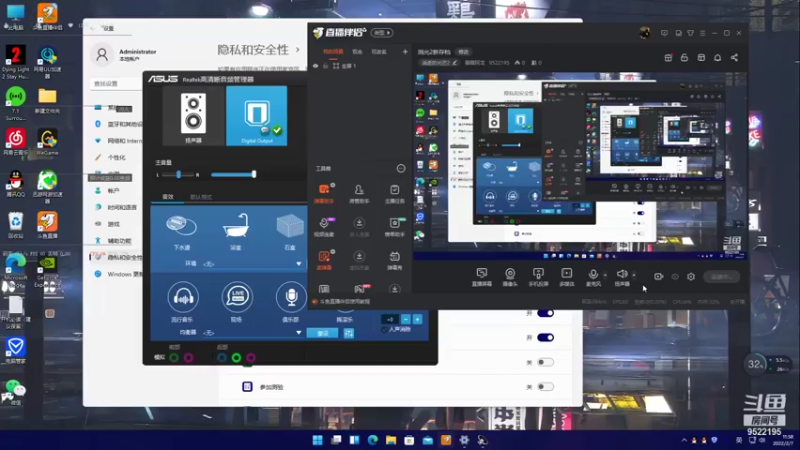Toggle visibility eye of 全屏 1 source

(x=315, y=66)
